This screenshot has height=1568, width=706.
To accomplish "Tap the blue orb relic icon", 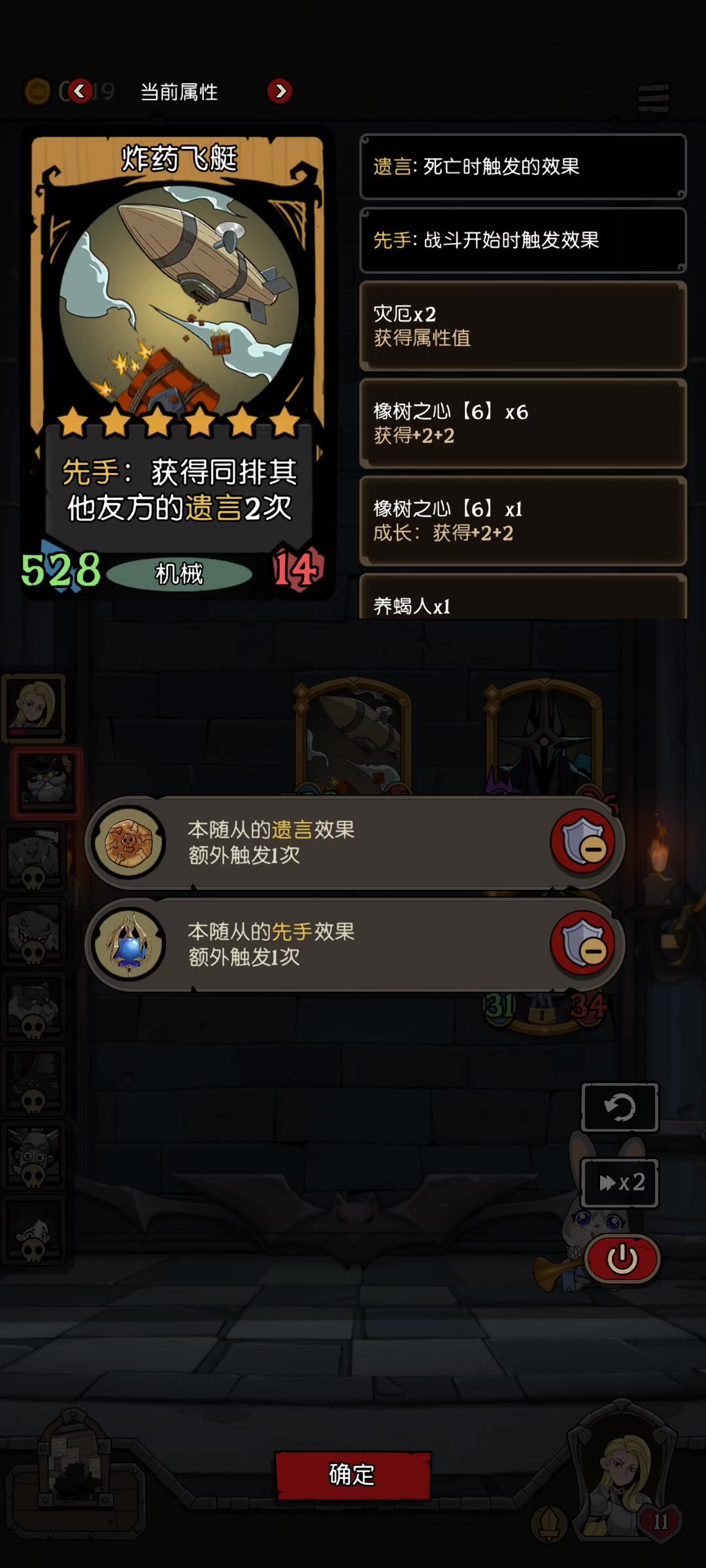I will click(129, 945).
